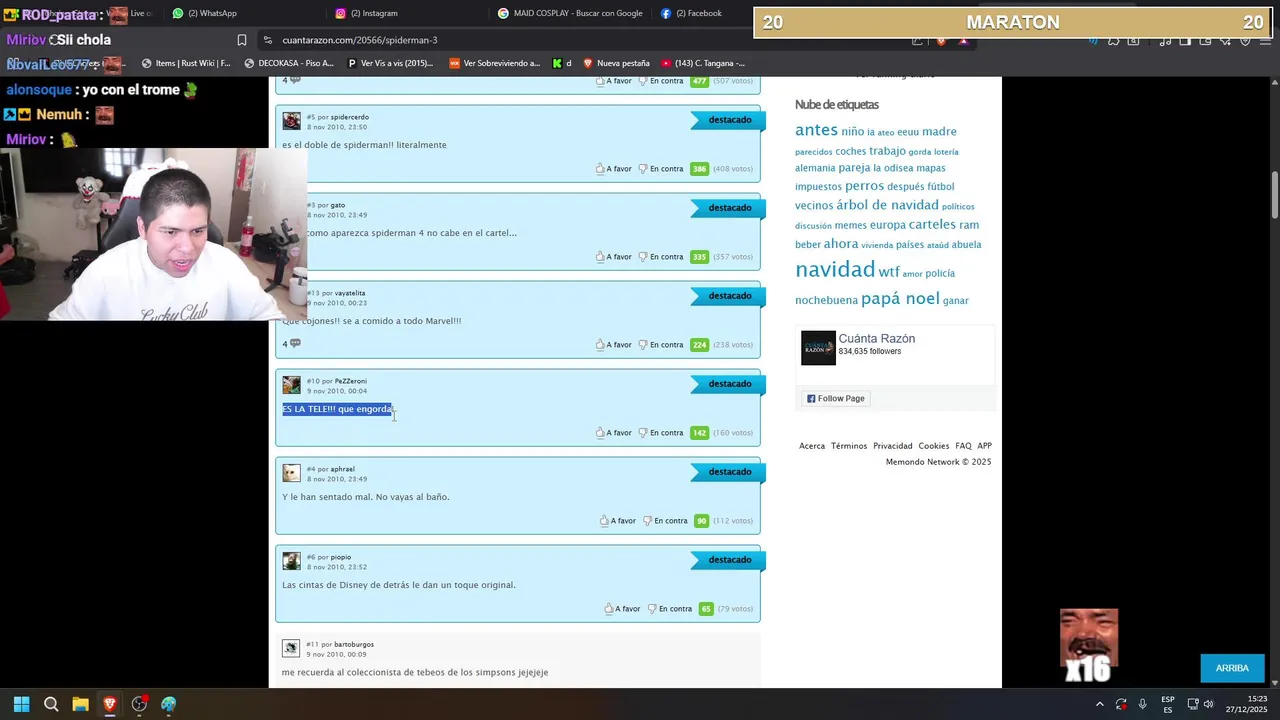
Task: Open File Explorer from taskbar
Action: (x=80, y=704)
